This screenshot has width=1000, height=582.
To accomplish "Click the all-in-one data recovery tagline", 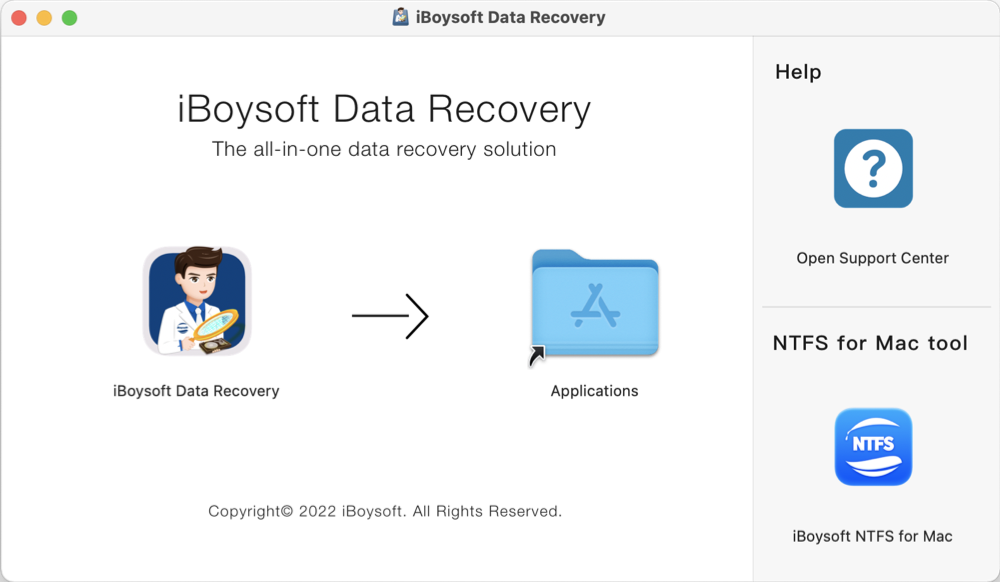I will pos(382,148).
